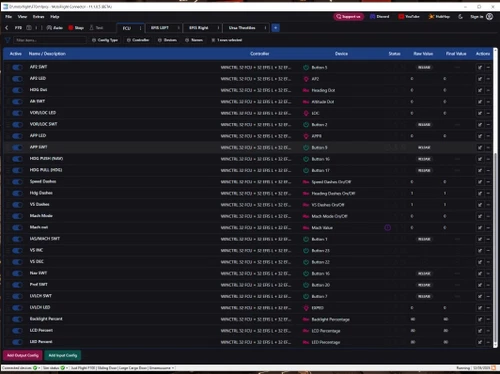Delete the VS INC row
Image resolution: width=500 pixels, height=374 pixels.
pyautogui.click(x=488, y=250)
